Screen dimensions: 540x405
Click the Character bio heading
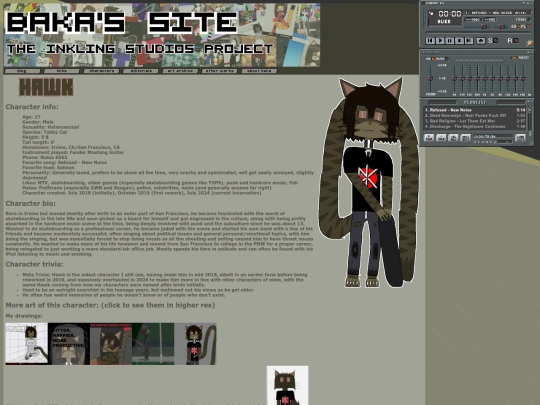point(31,204)
